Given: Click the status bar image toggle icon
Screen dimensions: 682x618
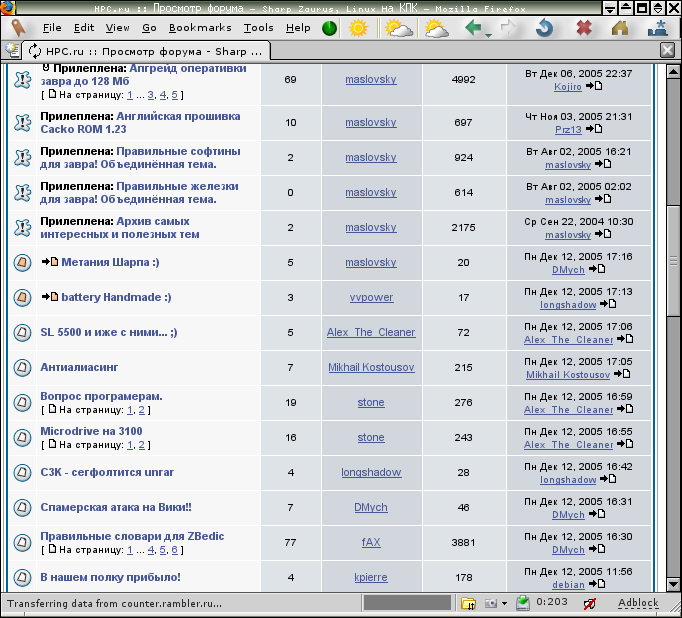Looking at the screenshot, I should tap(491, 603).
